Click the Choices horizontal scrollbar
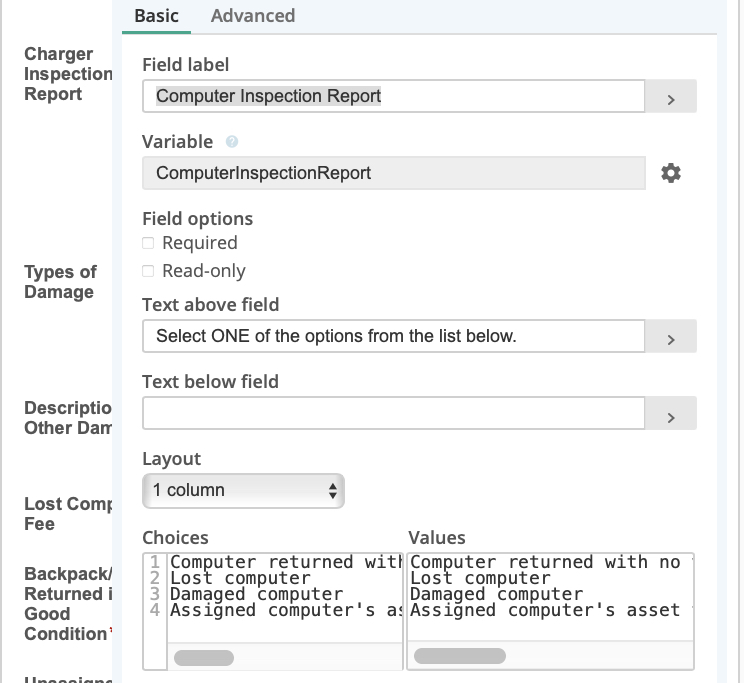 (x=204, y=658)
